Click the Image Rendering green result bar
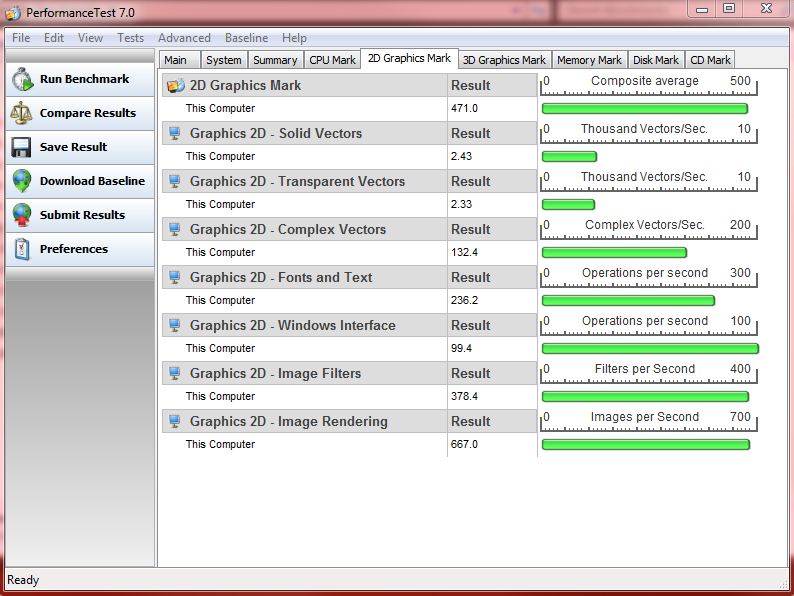 pyautogui.click(x=646, y=445)
